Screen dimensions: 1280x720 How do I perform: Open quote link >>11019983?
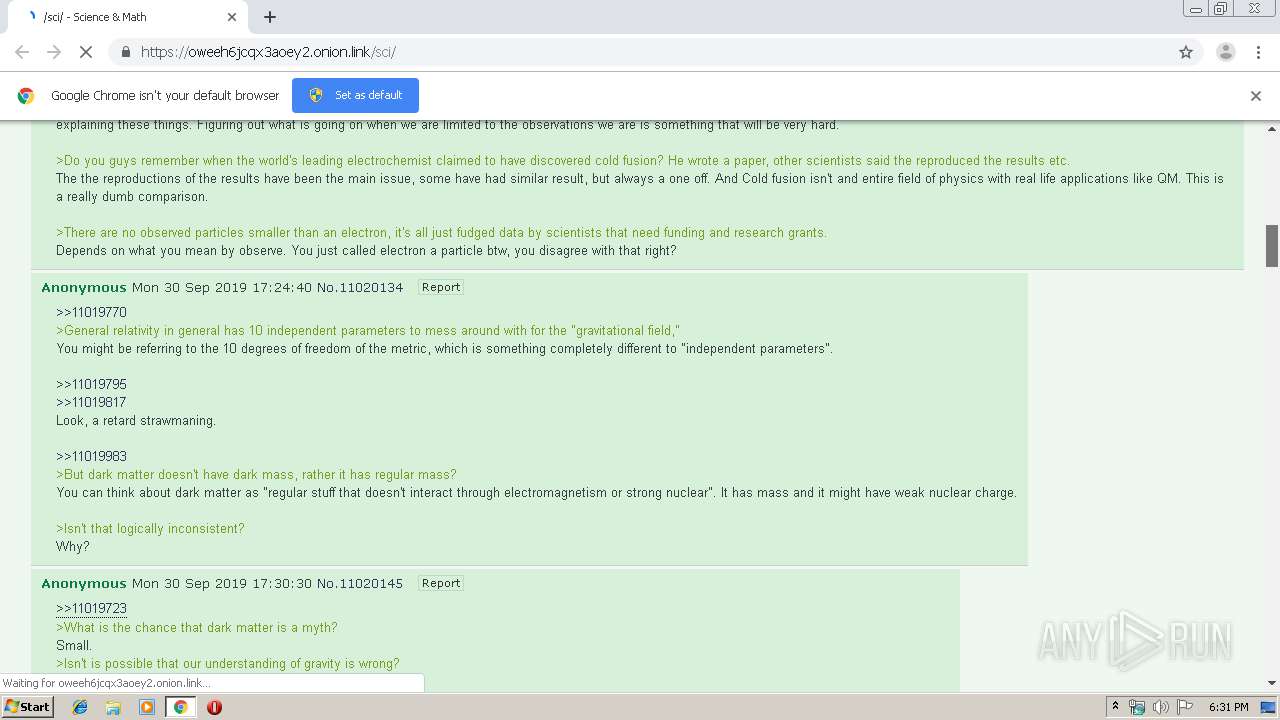click(91, 457)
